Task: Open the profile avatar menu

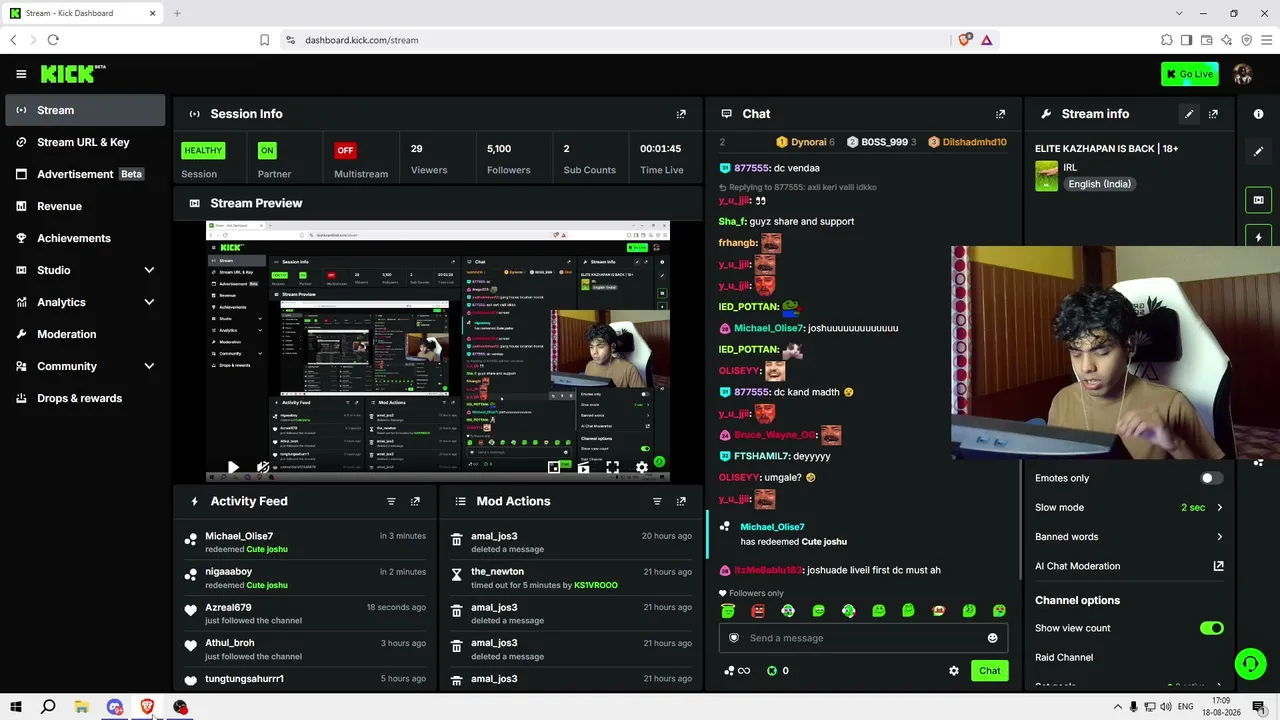Action: click(1243, 73)
